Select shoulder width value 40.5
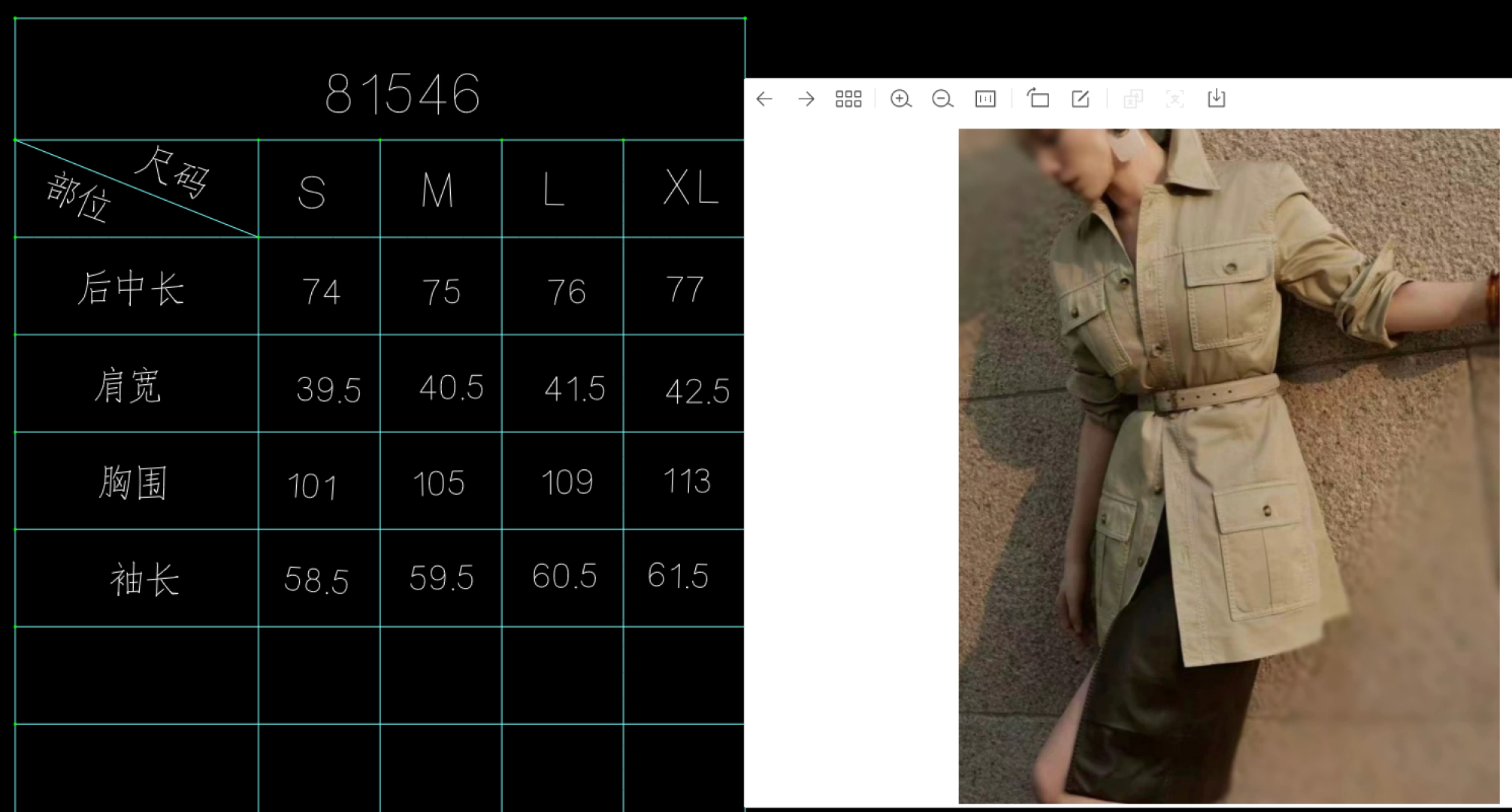This screenshot has width=1512, height=812. pos(451,388)
